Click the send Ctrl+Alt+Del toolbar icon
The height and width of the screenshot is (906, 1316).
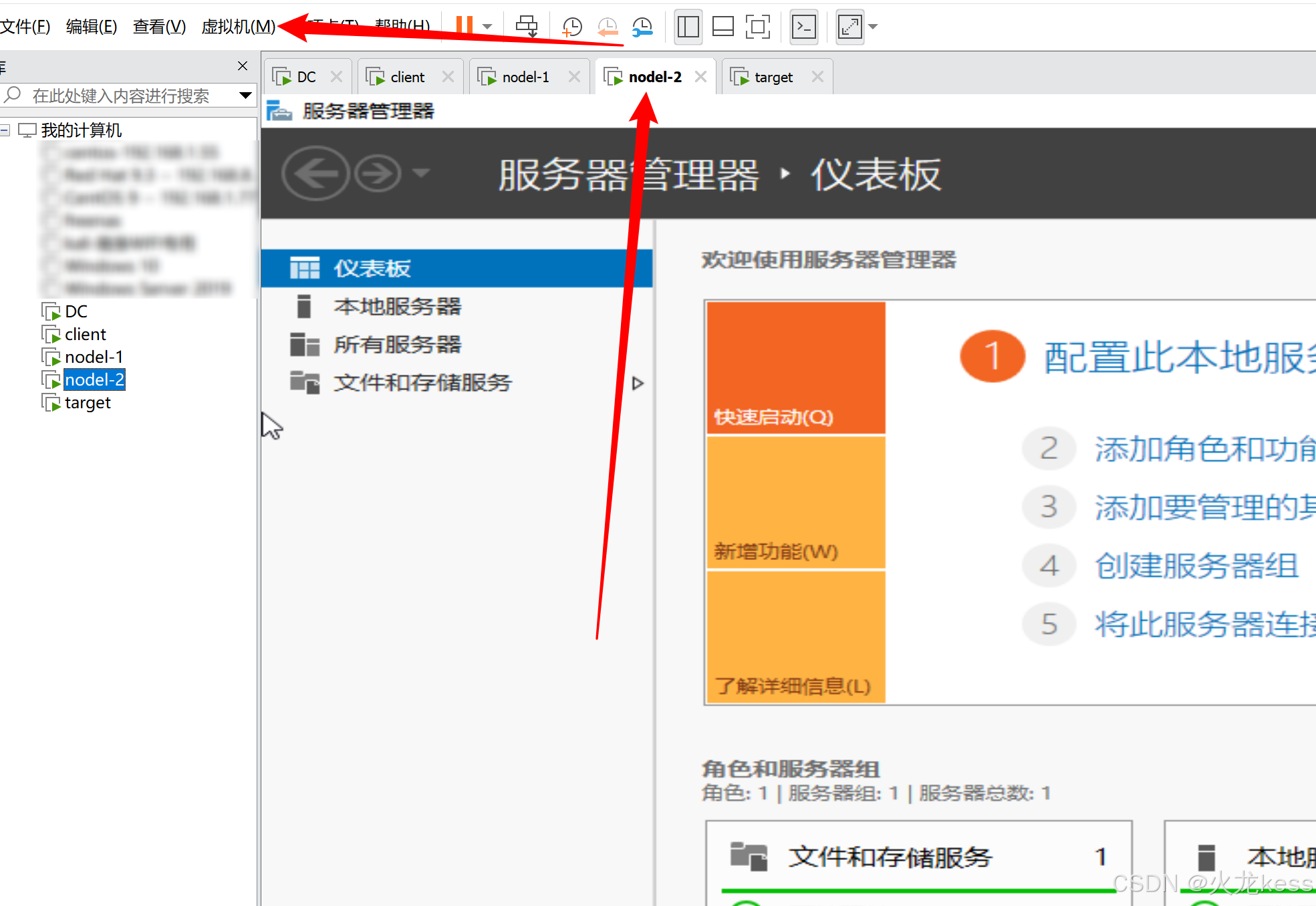pos(527,27)
